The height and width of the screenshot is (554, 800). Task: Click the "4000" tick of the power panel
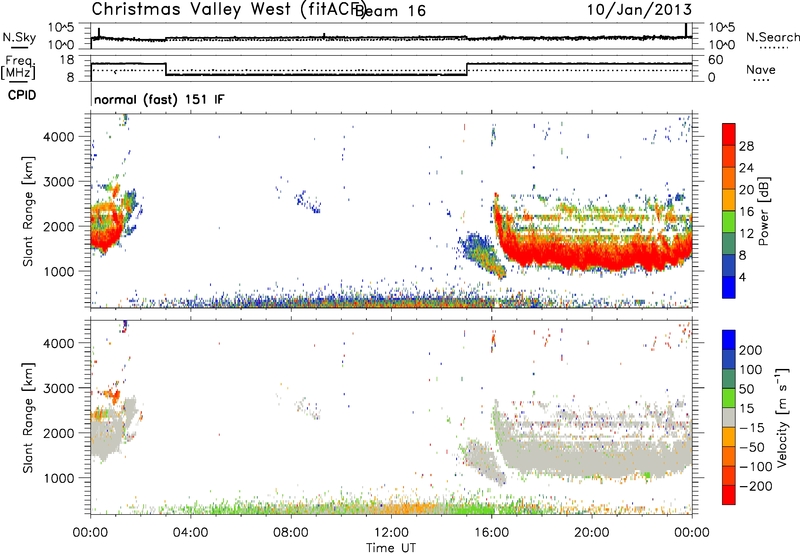coord(59,137)
